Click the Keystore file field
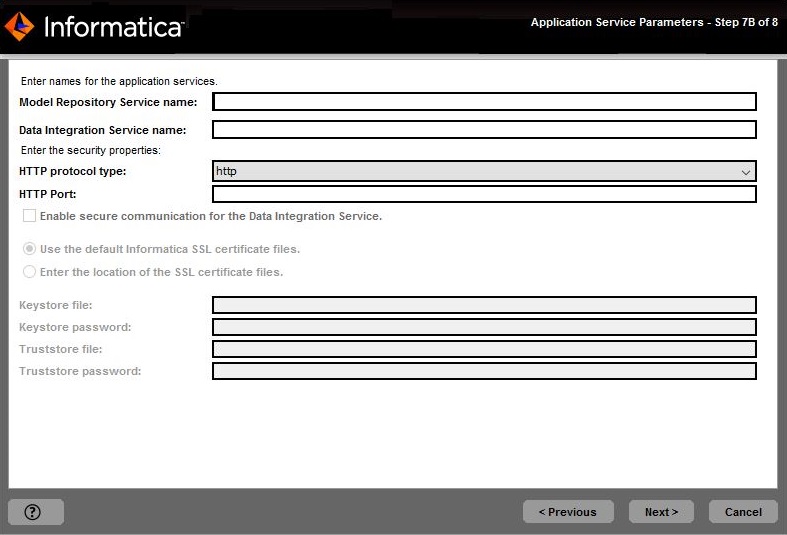The height and width of the screenshot is (535, 787). (x=484, y=305)
